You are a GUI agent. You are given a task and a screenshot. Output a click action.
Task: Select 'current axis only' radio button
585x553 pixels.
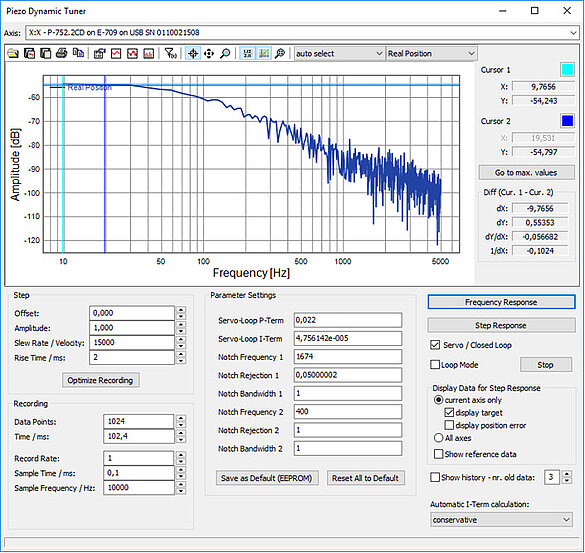click(439, 400)
